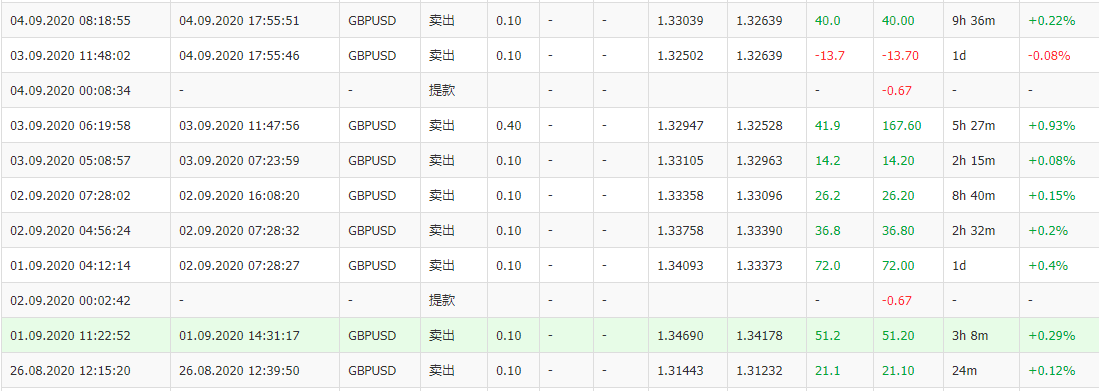Click the 167.60 profit value
The width and height of the screenshot is (1099, 391).
pos(901,125)
